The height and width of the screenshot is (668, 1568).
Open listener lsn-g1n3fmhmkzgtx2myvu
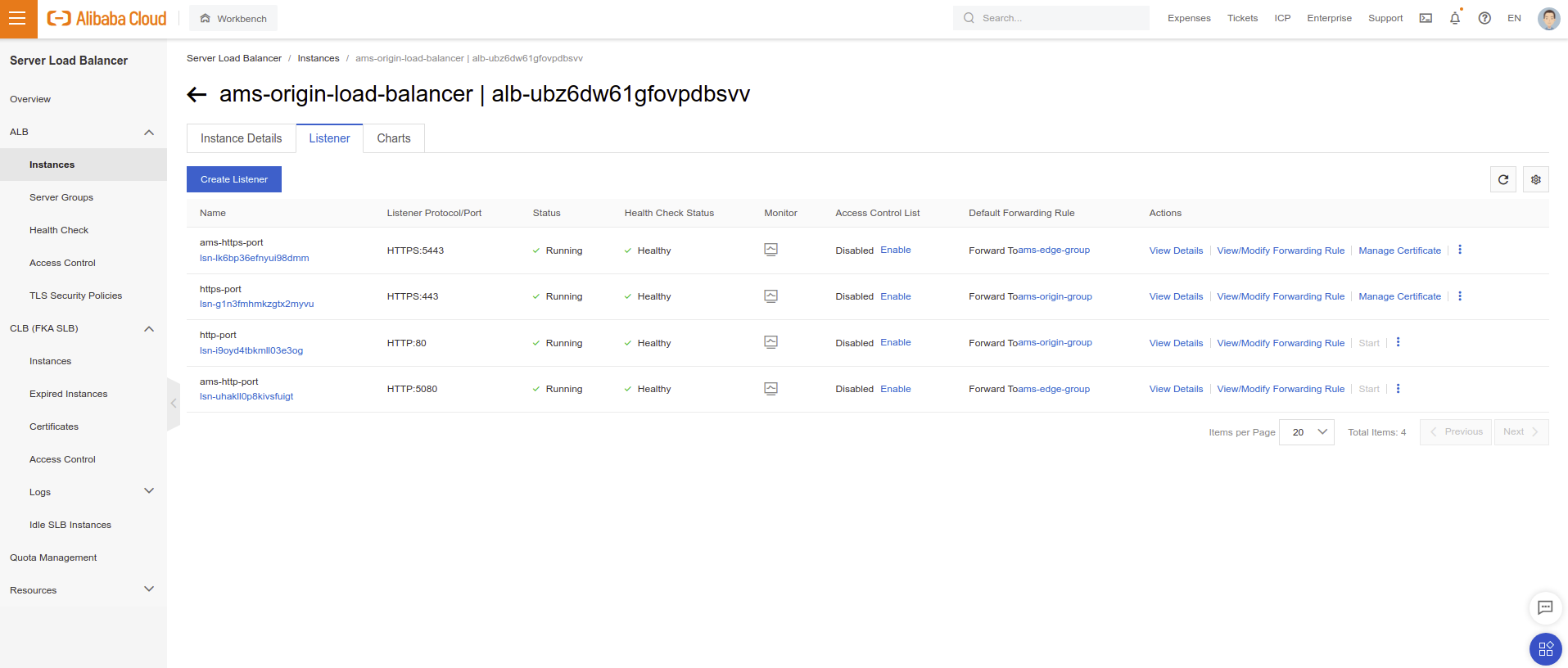tap(257, 304)
